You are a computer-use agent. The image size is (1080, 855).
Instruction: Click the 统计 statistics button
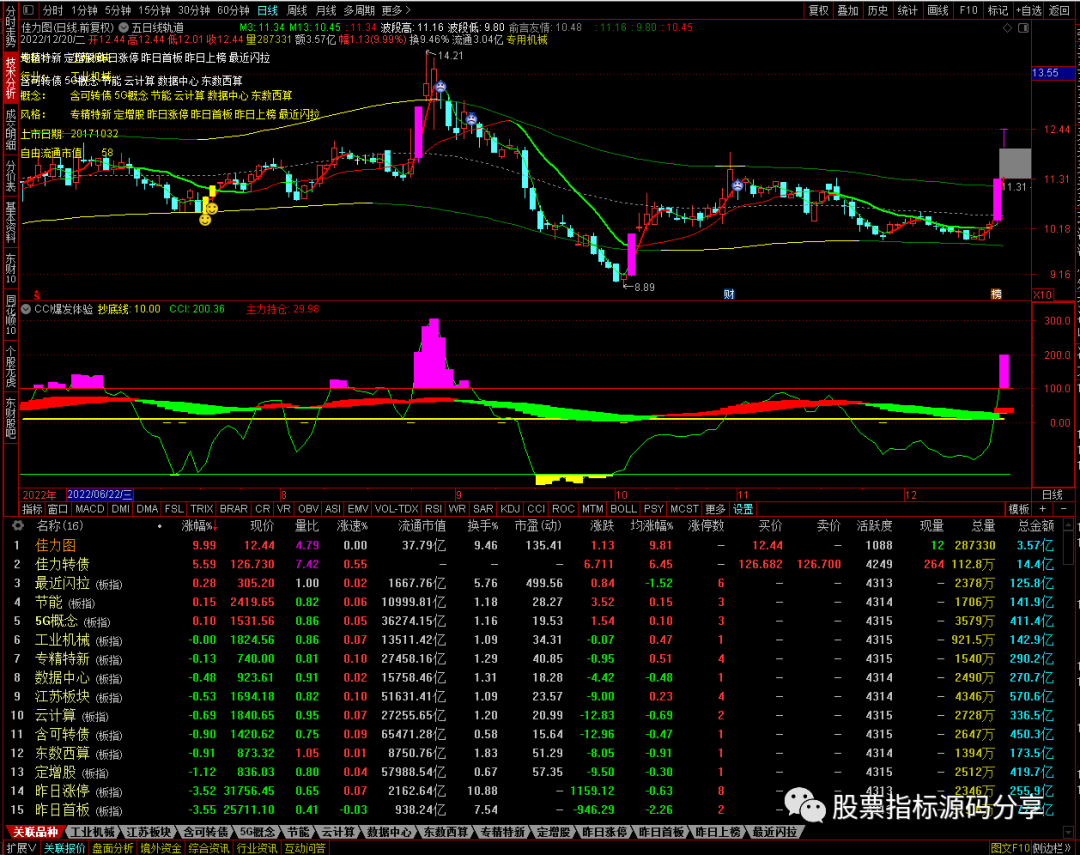tap(908, 10)
